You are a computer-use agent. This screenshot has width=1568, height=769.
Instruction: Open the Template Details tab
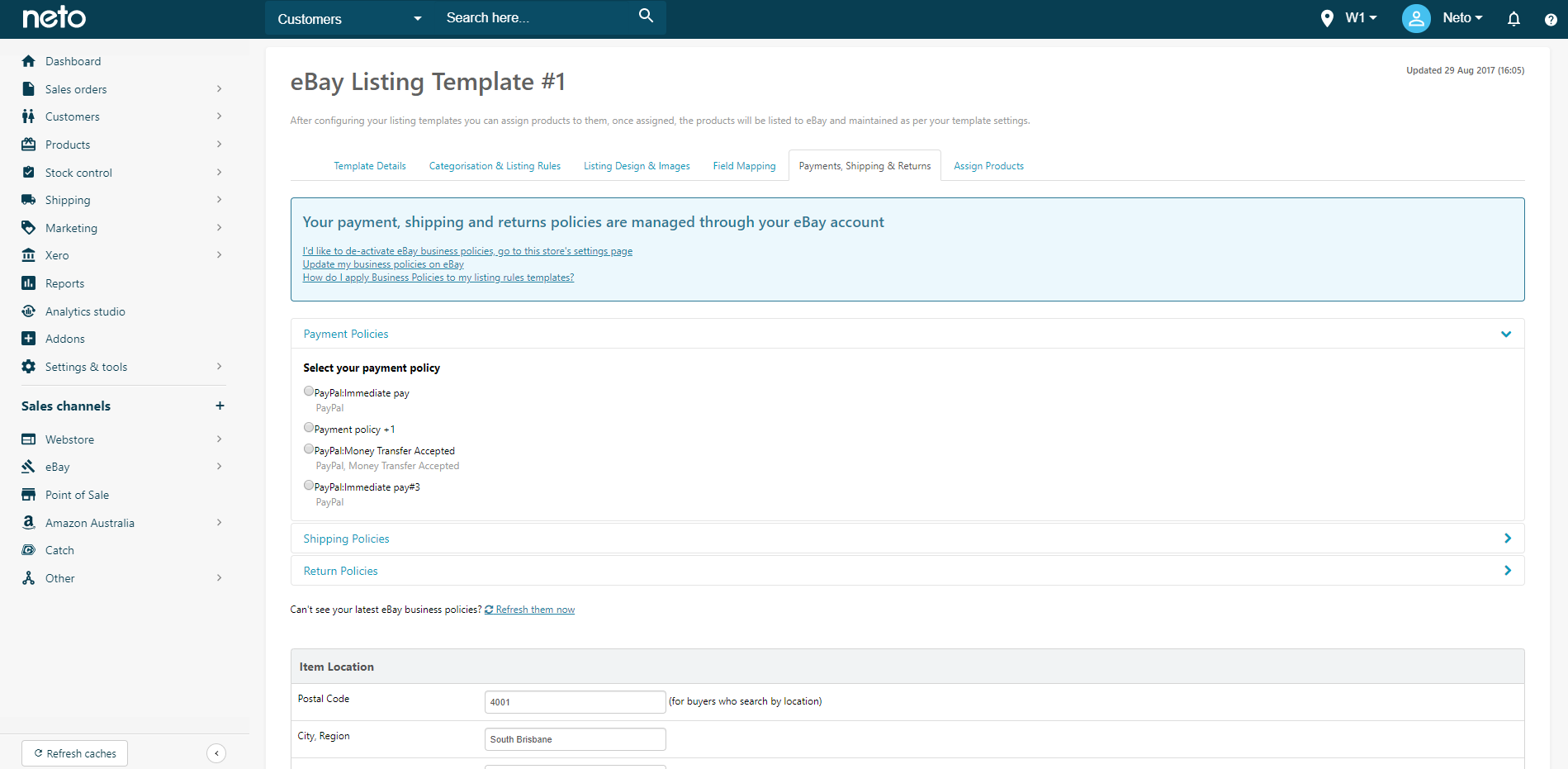370,166
